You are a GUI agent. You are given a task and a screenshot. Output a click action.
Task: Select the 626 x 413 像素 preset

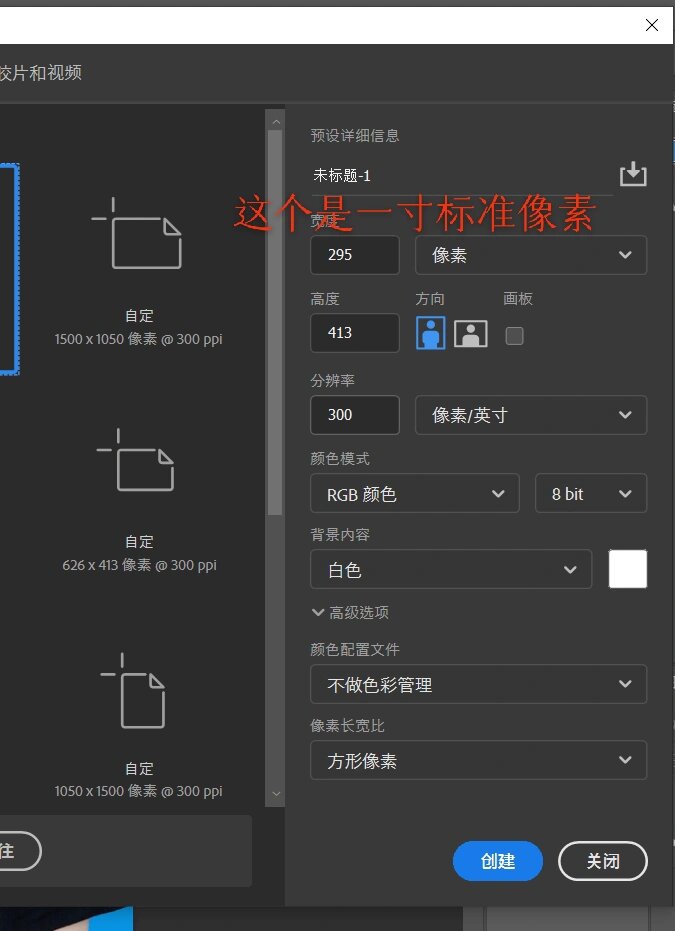[x=139, y=500]
